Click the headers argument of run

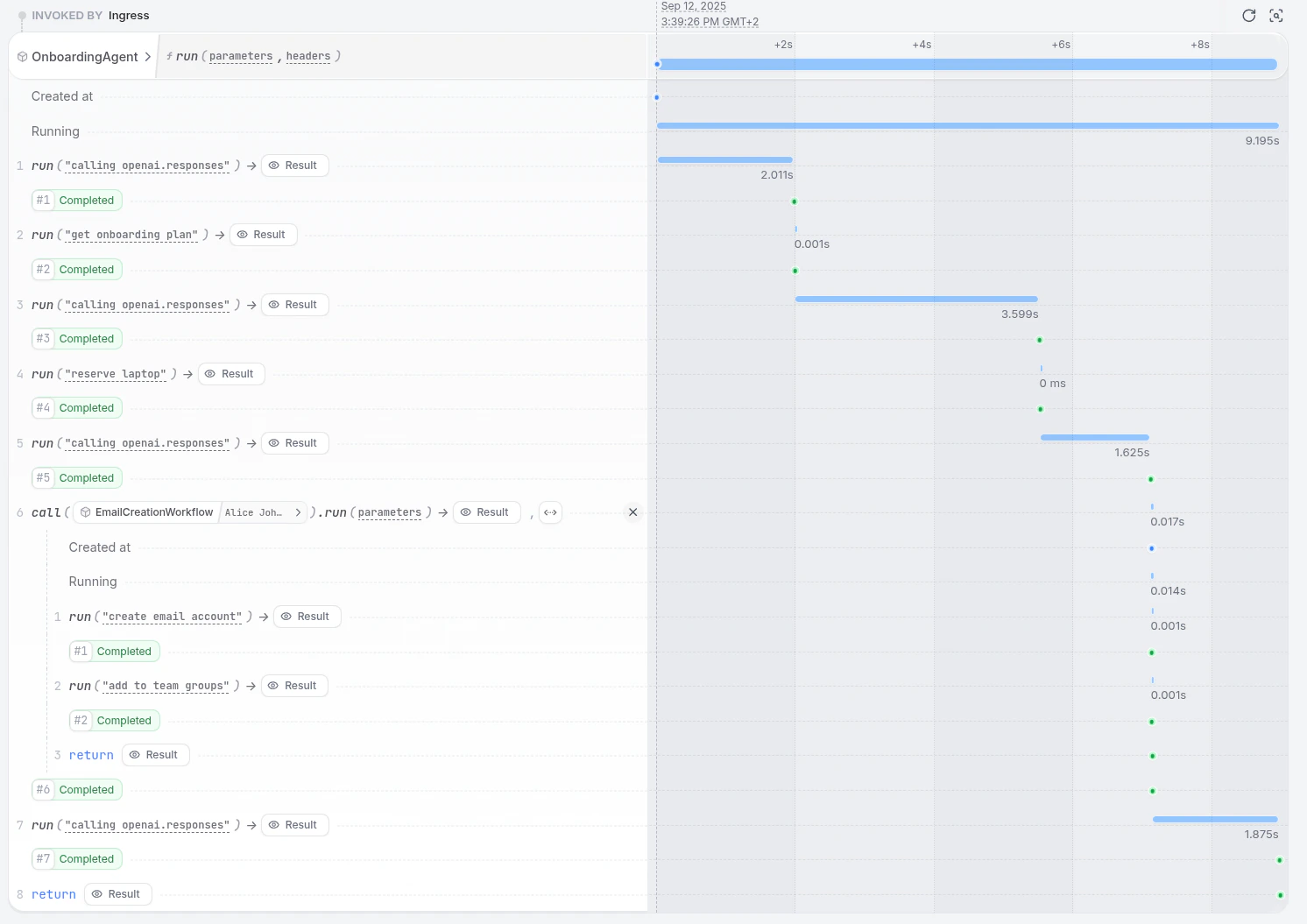(x=308, y=56)
